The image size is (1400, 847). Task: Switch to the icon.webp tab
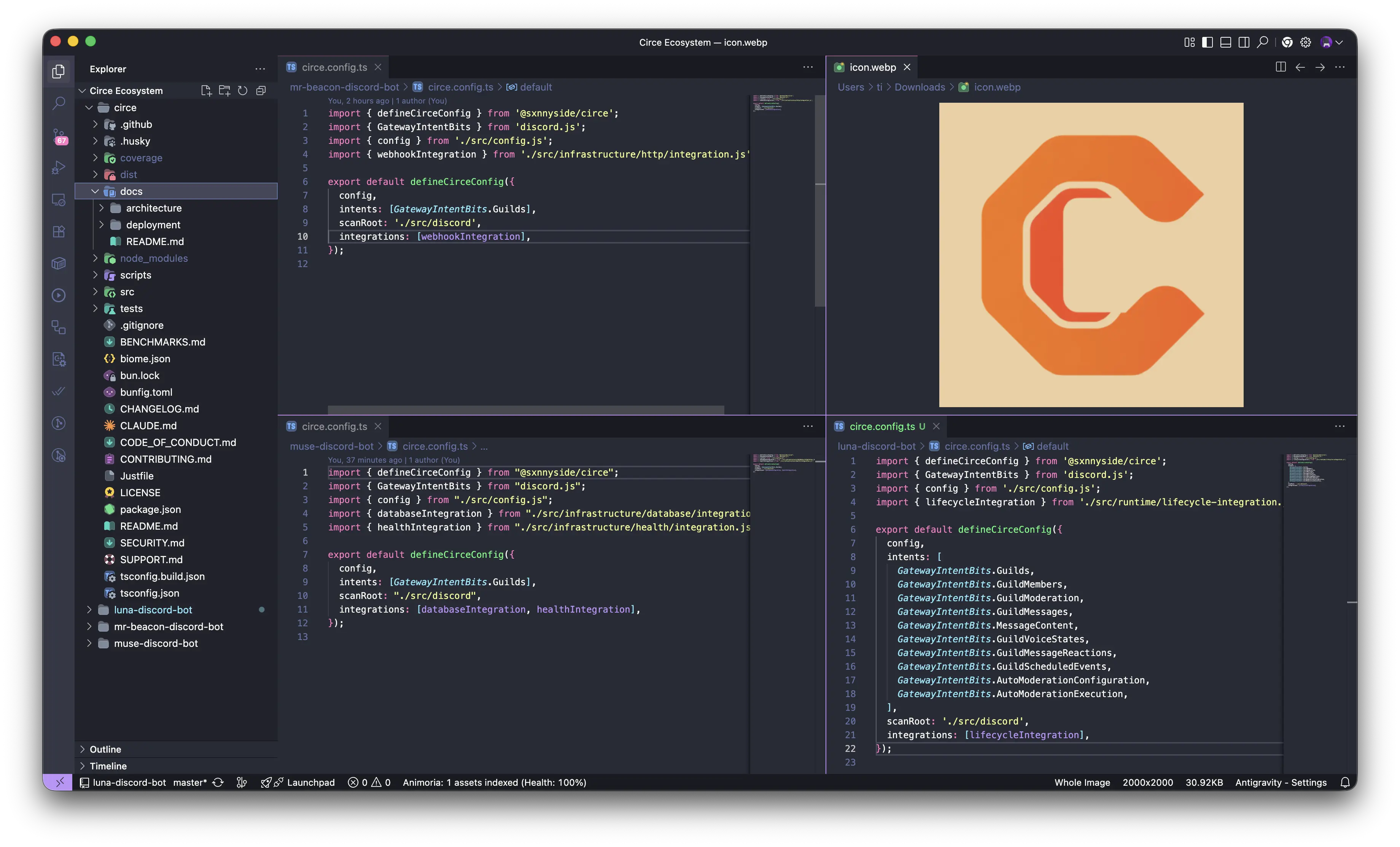(x=872, y=67)
